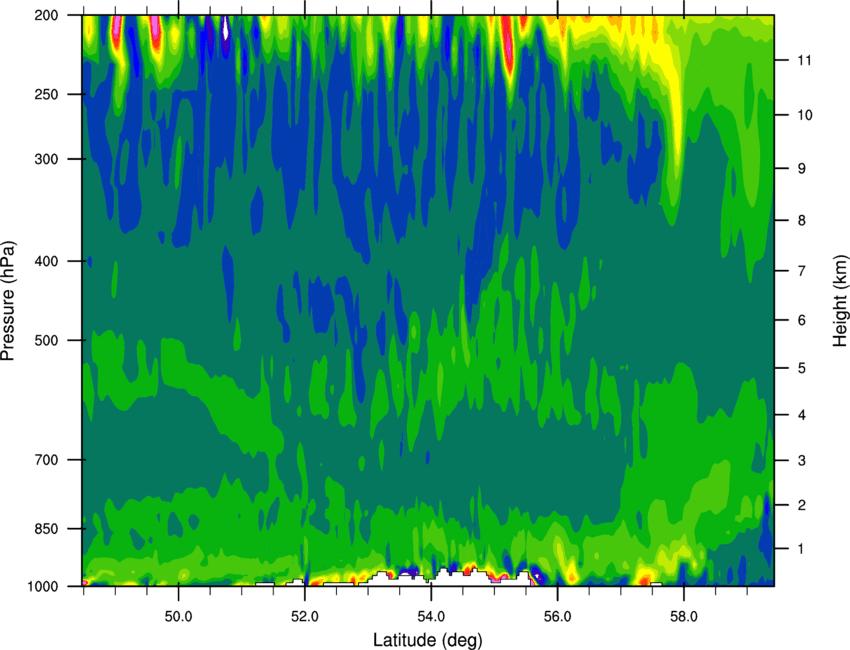Select the 250 pressure tick label
Image resolution: width=850 pixels, height=650 pixels.
46,94
